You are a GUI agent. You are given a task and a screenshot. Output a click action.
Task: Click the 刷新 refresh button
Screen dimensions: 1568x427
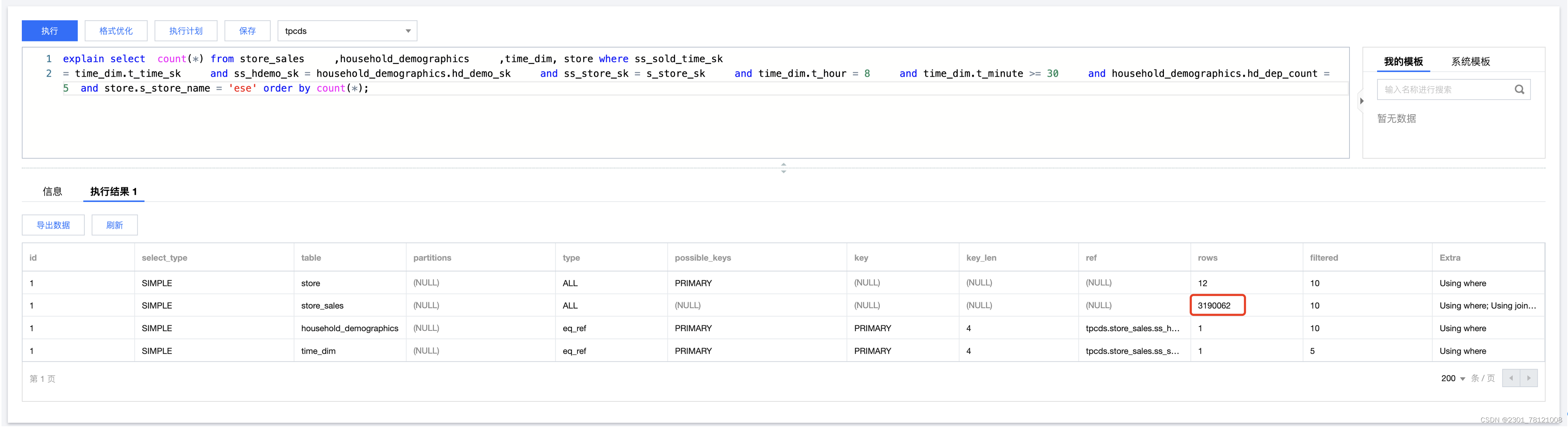[x=114, y=225]
